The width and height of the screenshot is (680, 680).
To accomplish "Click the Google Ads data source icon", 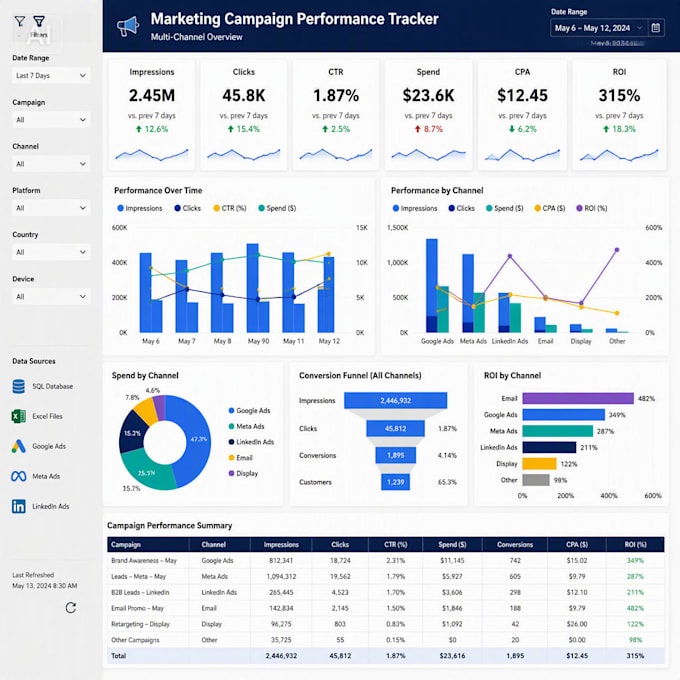I will 19,446.
